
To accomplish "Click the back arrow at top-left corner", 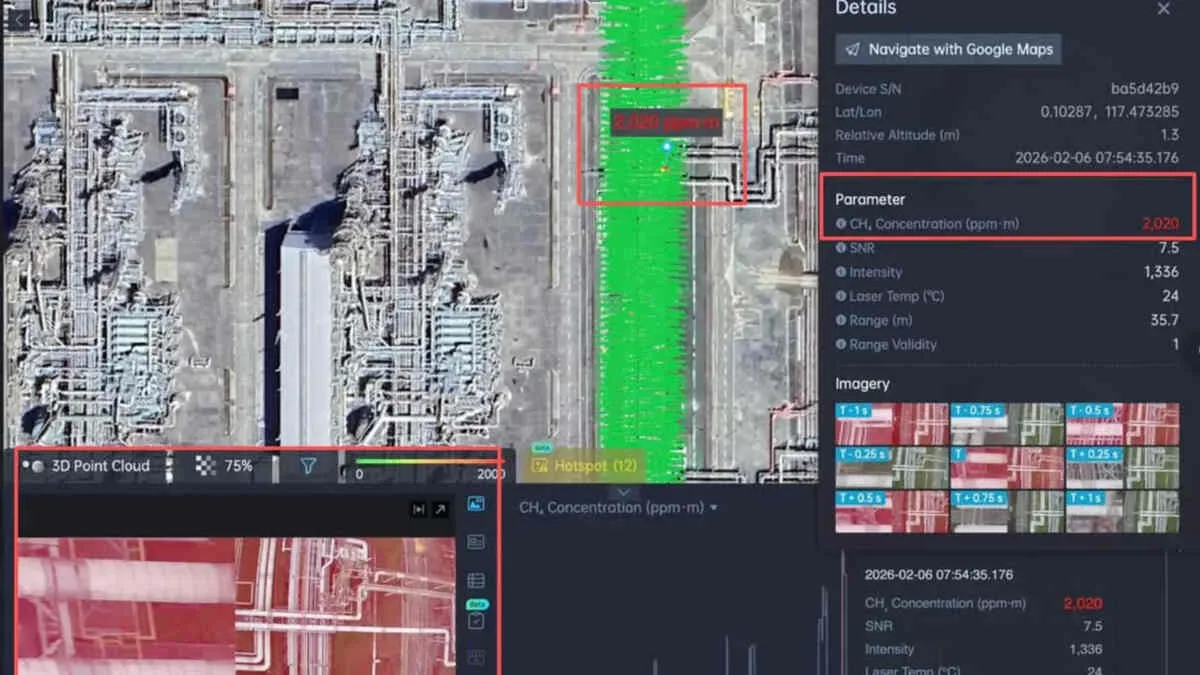I will 16,18.
